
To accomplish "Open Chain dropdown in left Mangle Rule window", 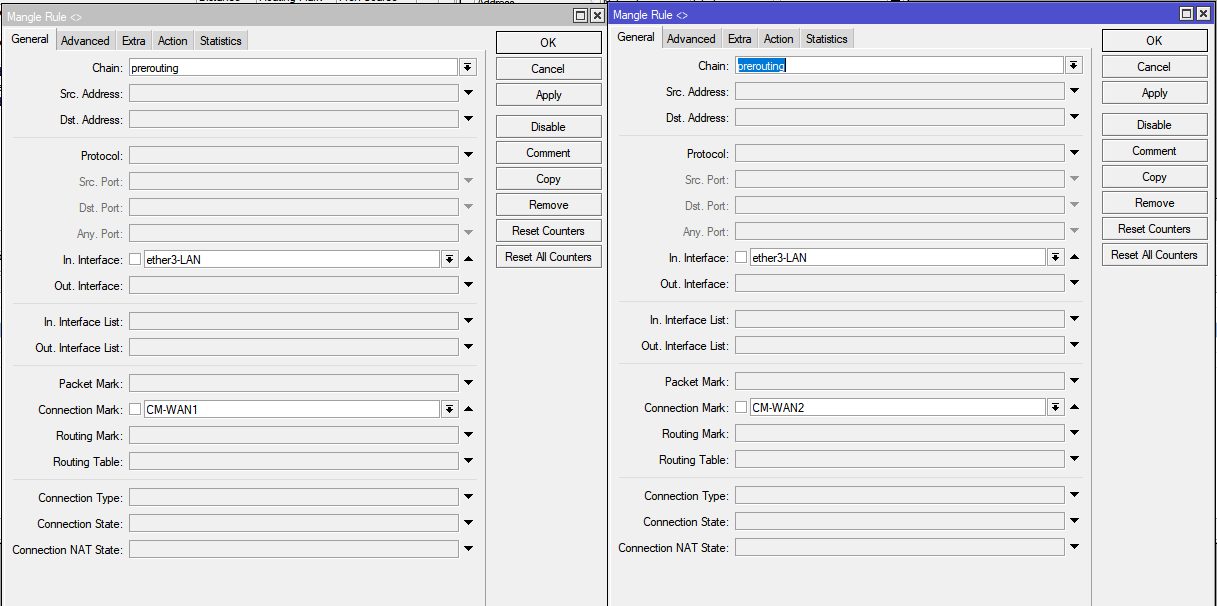I will (x=467, y=68).
